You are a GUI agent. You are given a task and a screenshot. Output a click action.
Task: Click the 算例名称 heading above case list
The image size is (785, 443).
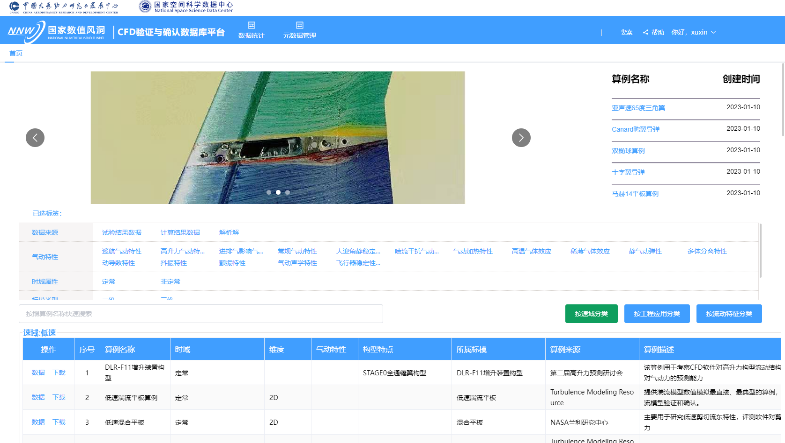630,79
